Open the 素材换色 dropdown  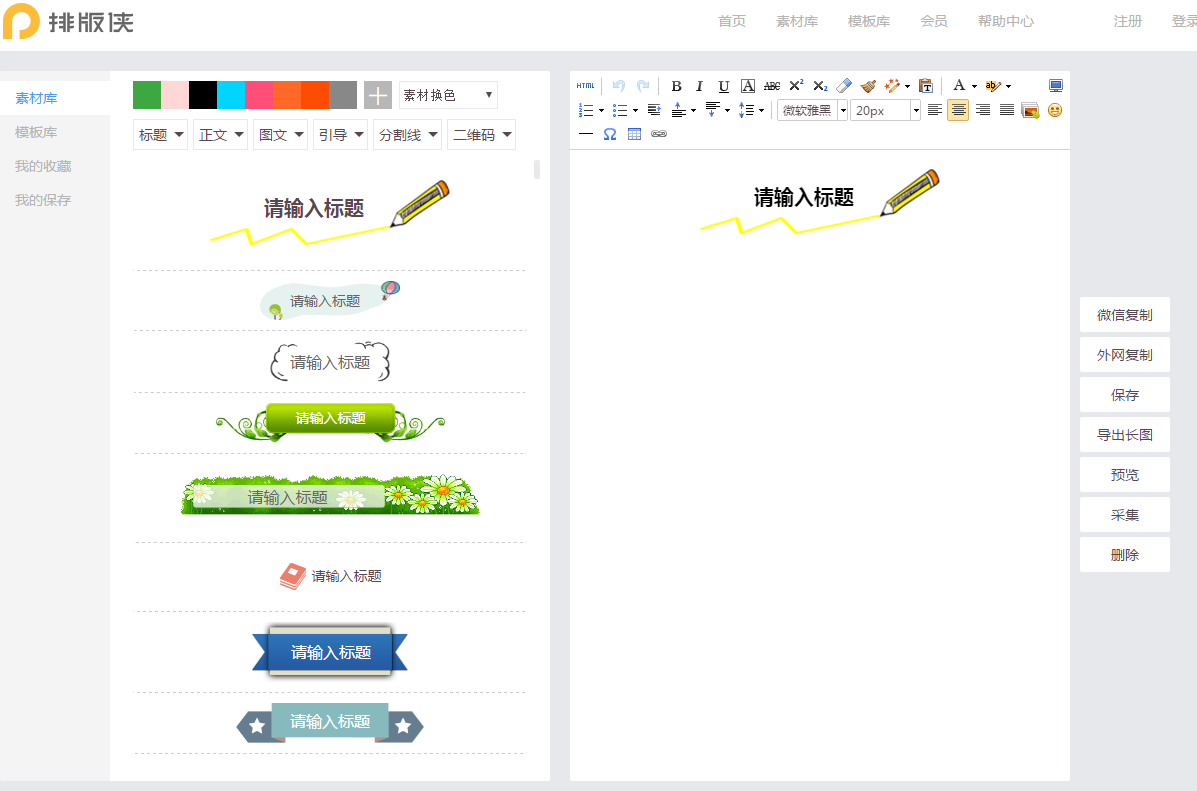coord(448,95)
